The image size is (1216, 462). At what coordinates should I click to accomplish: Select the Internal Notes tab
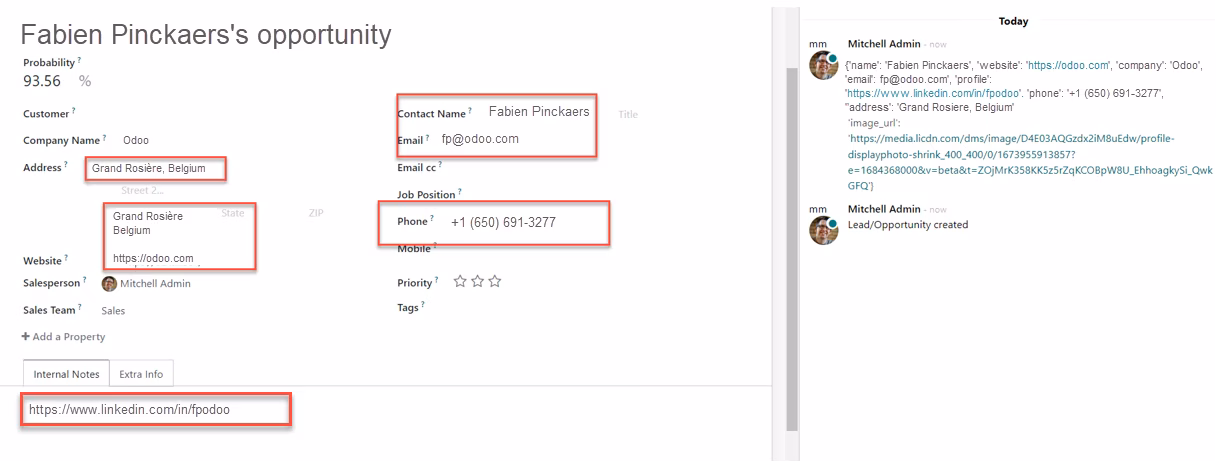pos(66,374)
